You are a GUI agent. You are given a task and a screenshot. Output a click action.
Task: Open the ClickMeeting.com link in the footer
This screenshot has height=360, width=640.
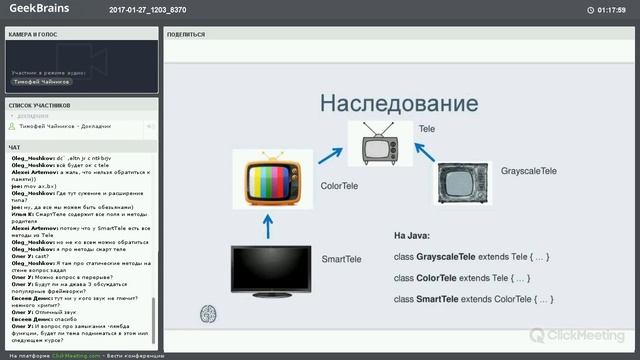click(x=76, y=356)
